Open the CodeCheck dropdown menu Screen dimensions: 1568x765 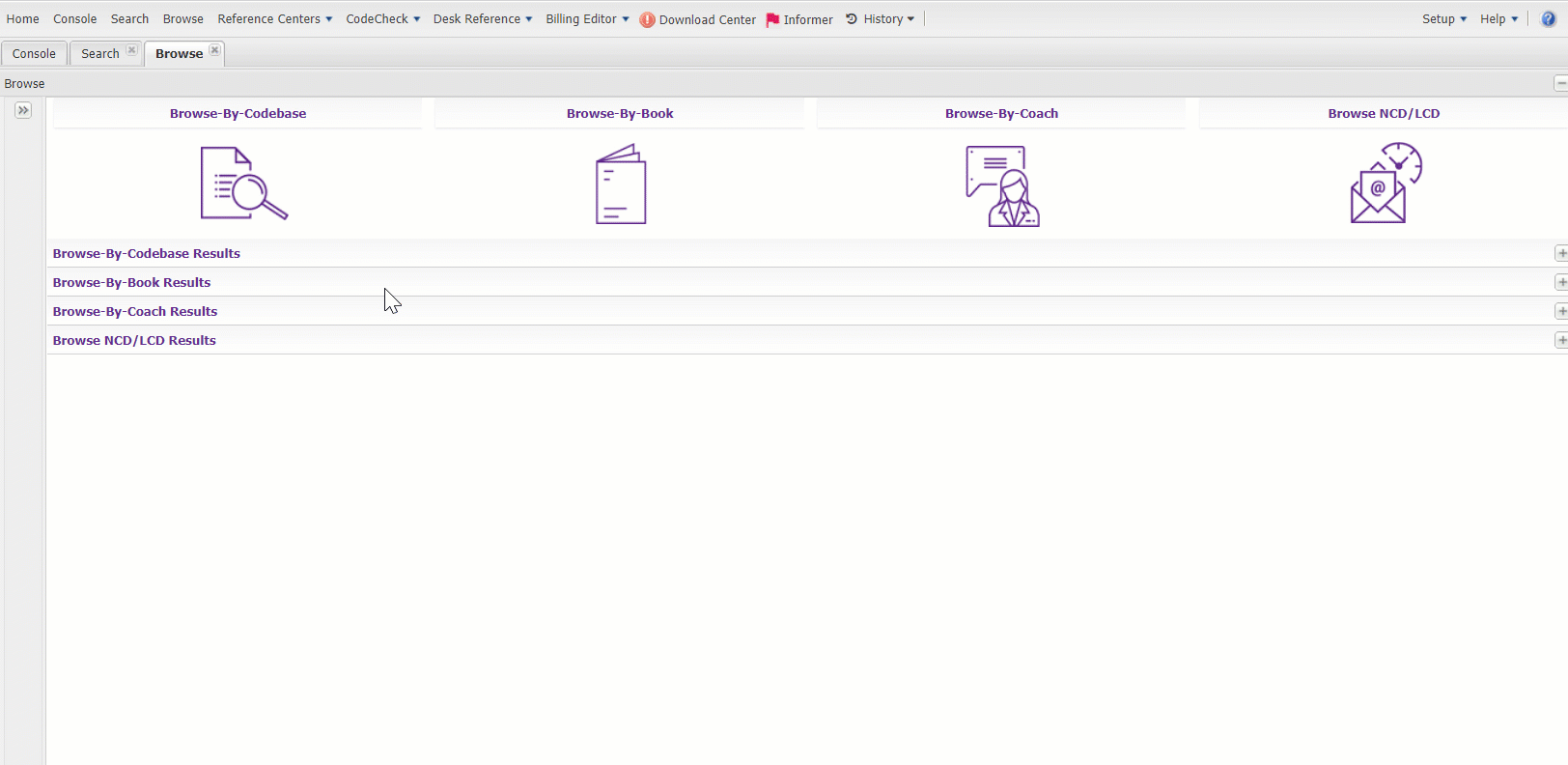click(382, 19)
